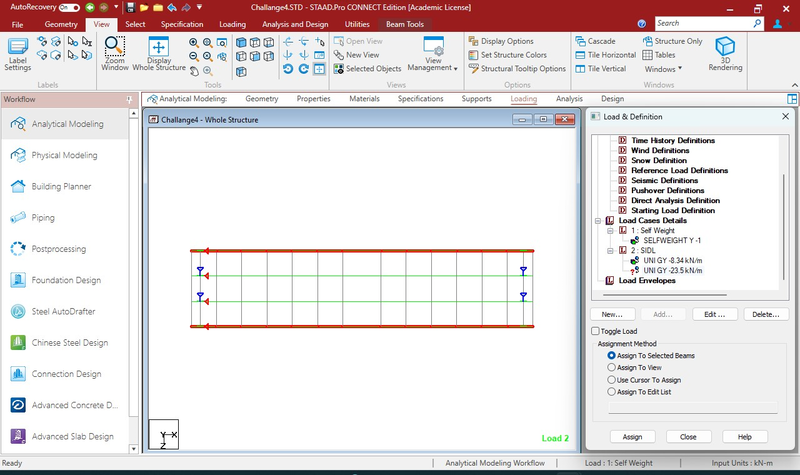Enable the Toggle Load checkbox
Image resolution: width=800 pixels, height=475 pixels.
(x=596, y=331)
